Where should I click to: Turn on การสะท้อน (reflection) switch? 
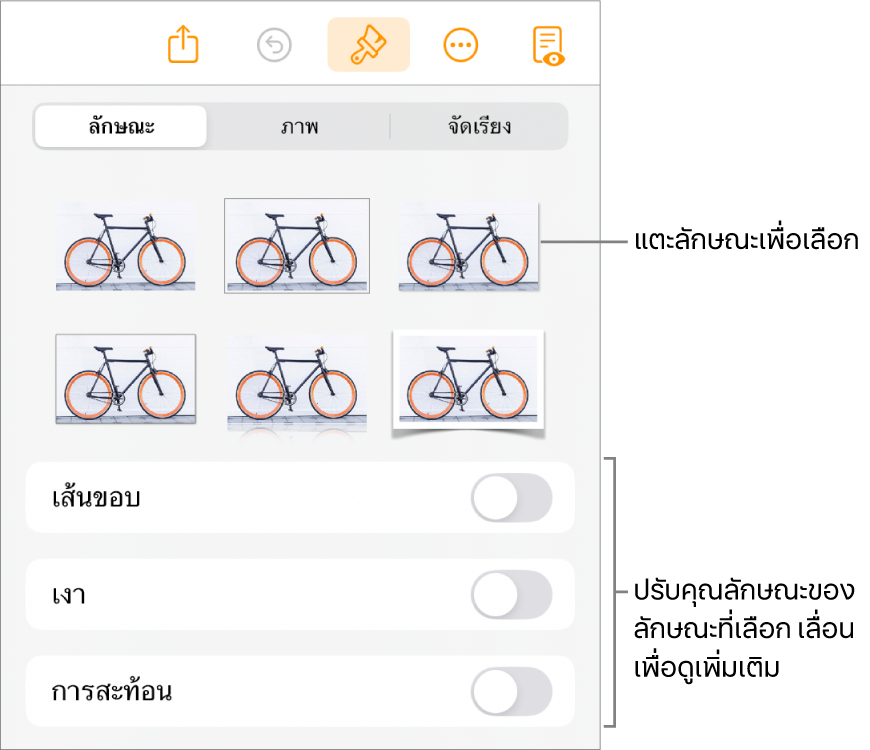pos(511,692)
